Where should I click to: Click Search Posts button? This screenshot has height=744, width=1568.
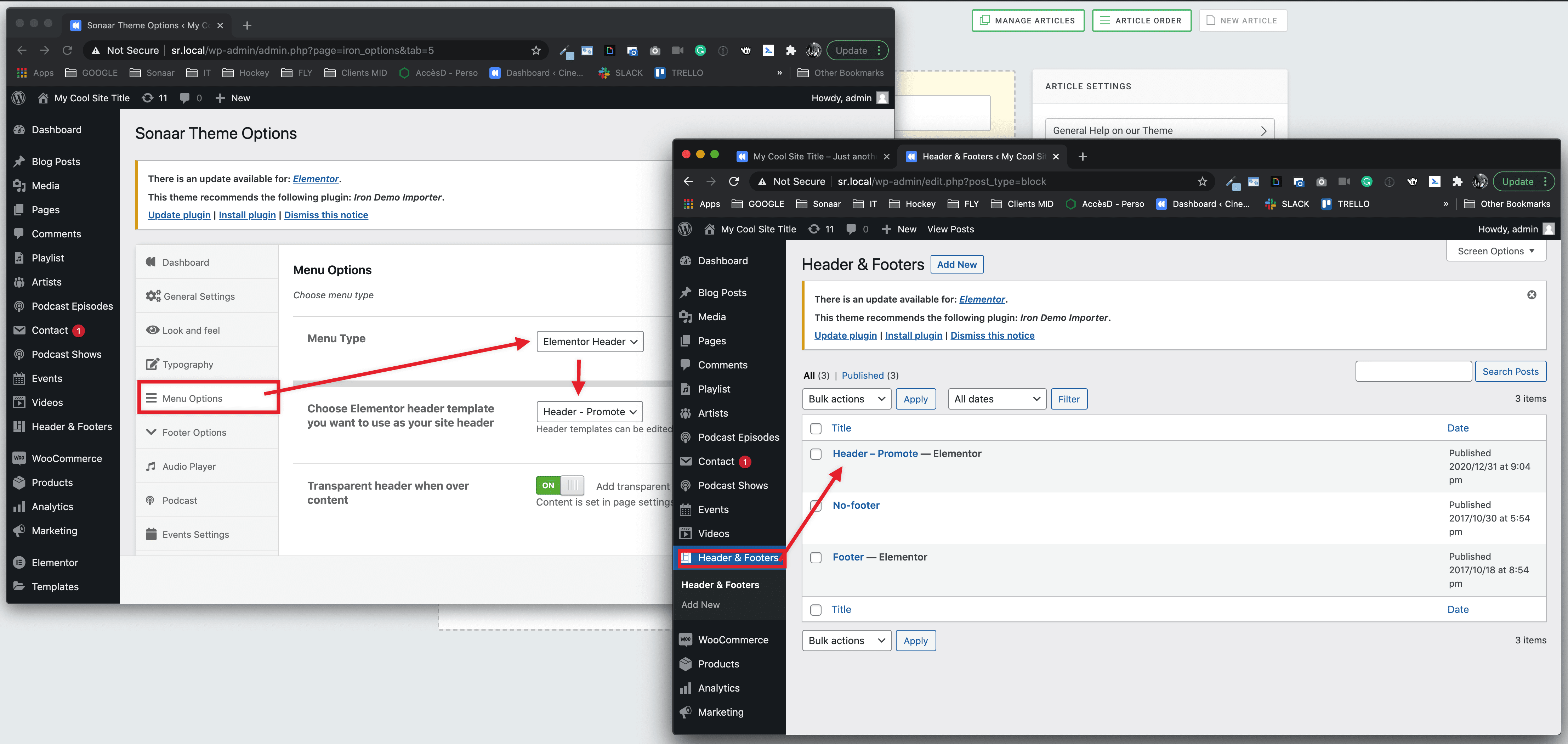(1510, 371)
